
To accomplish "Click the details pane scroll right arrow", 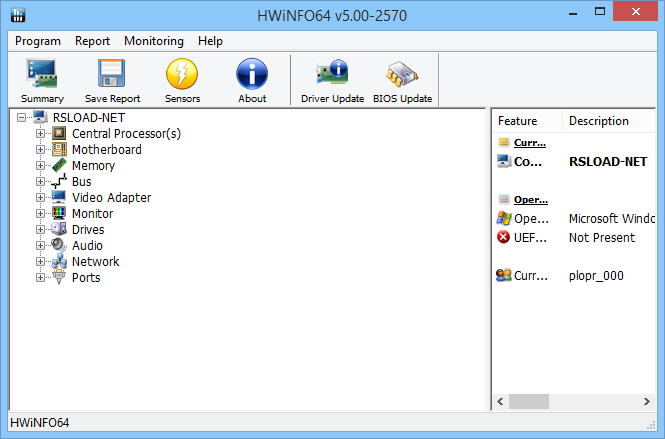I will (646, 401).
